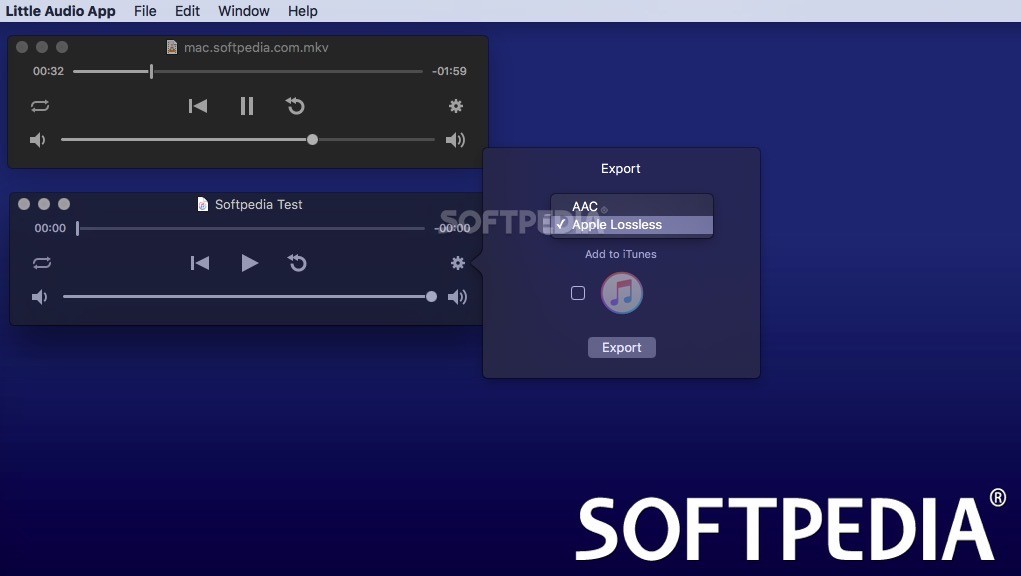Click the Export button

tap(622, 348)
